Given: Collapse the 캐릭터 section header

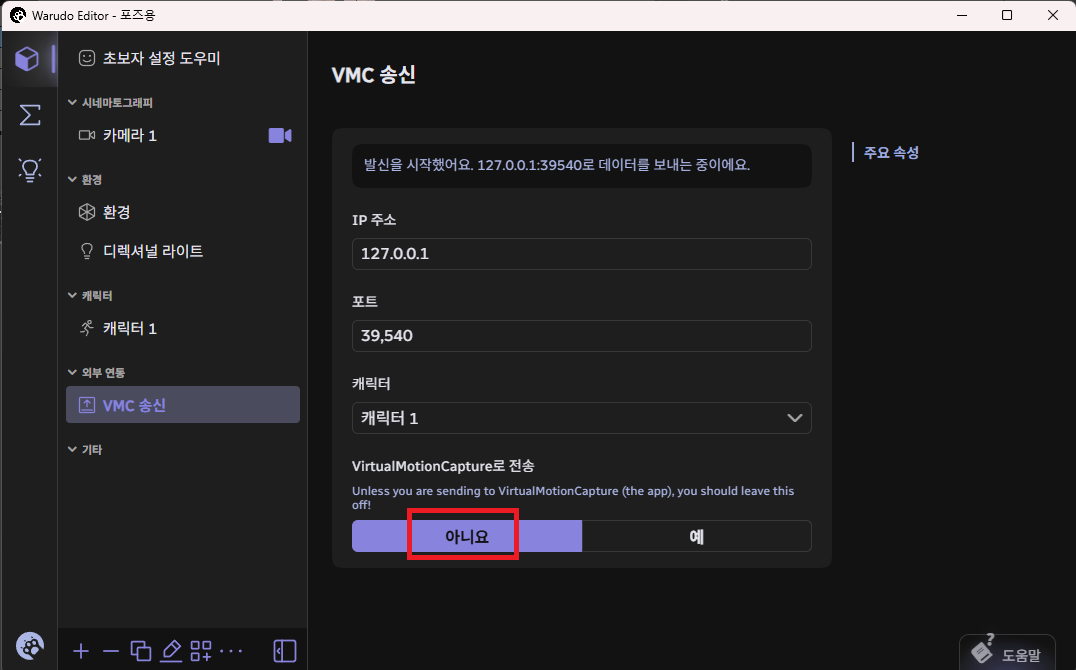Looking at the screenshot, I should 90,295.
